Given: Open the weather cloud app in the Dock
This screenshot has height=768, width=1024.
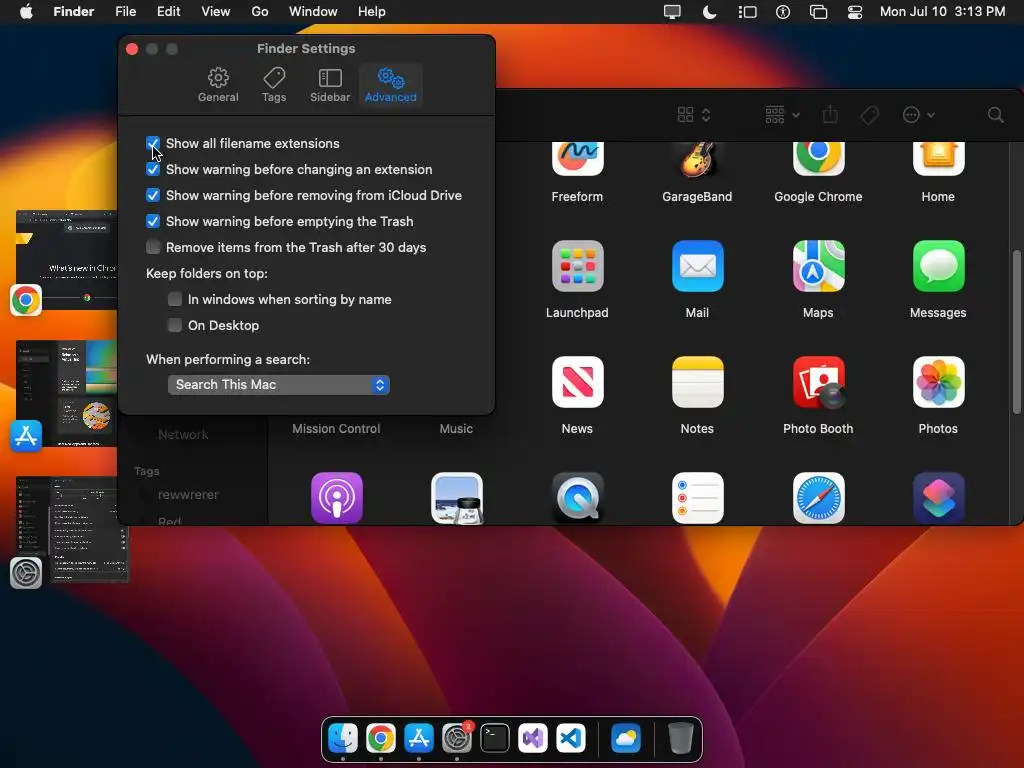Looking at the screenshot, I should [x=626, y=738].
